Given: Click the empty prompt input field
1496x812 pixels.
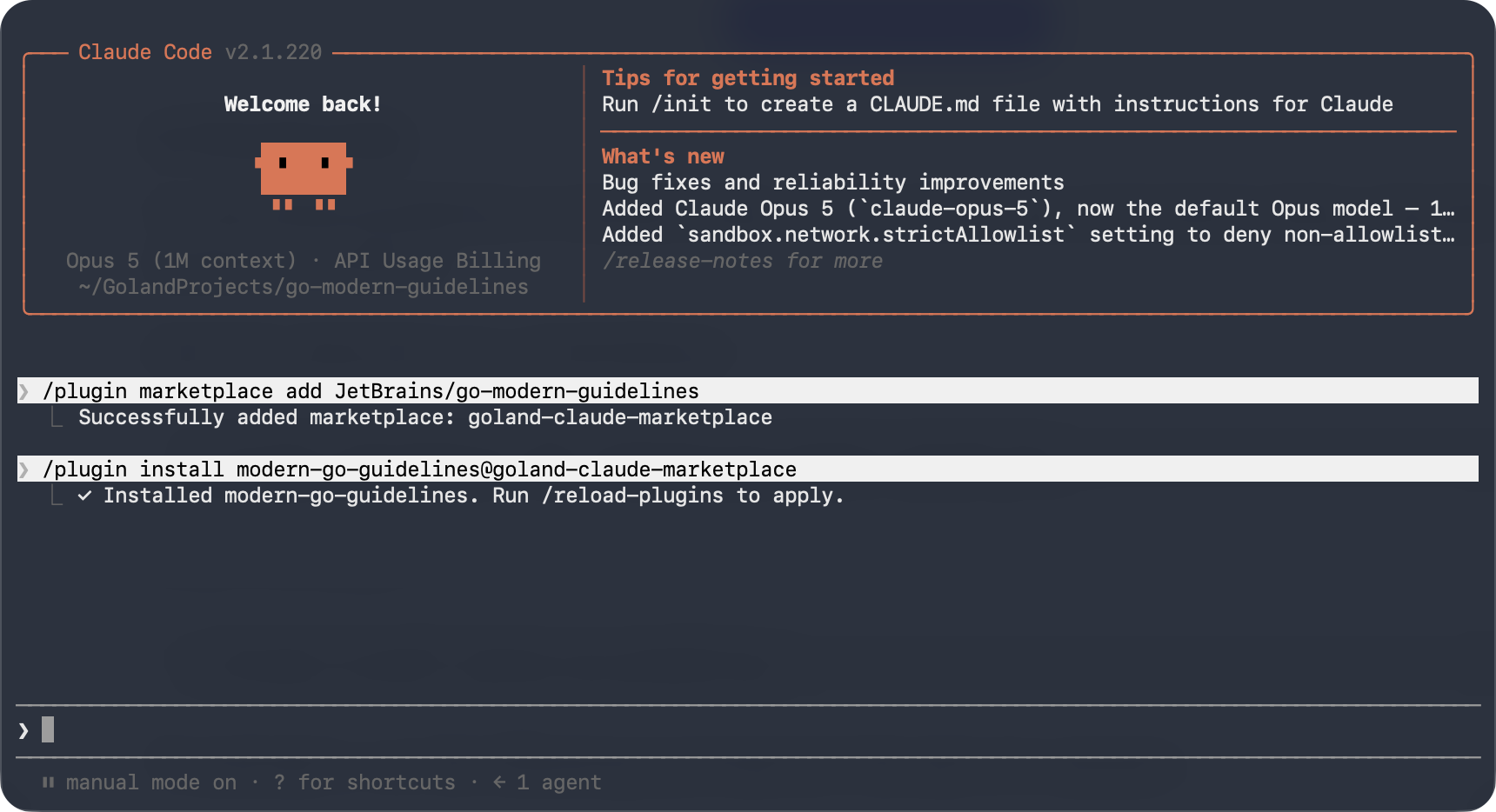Looking at the screenshot, I should 748,730.
